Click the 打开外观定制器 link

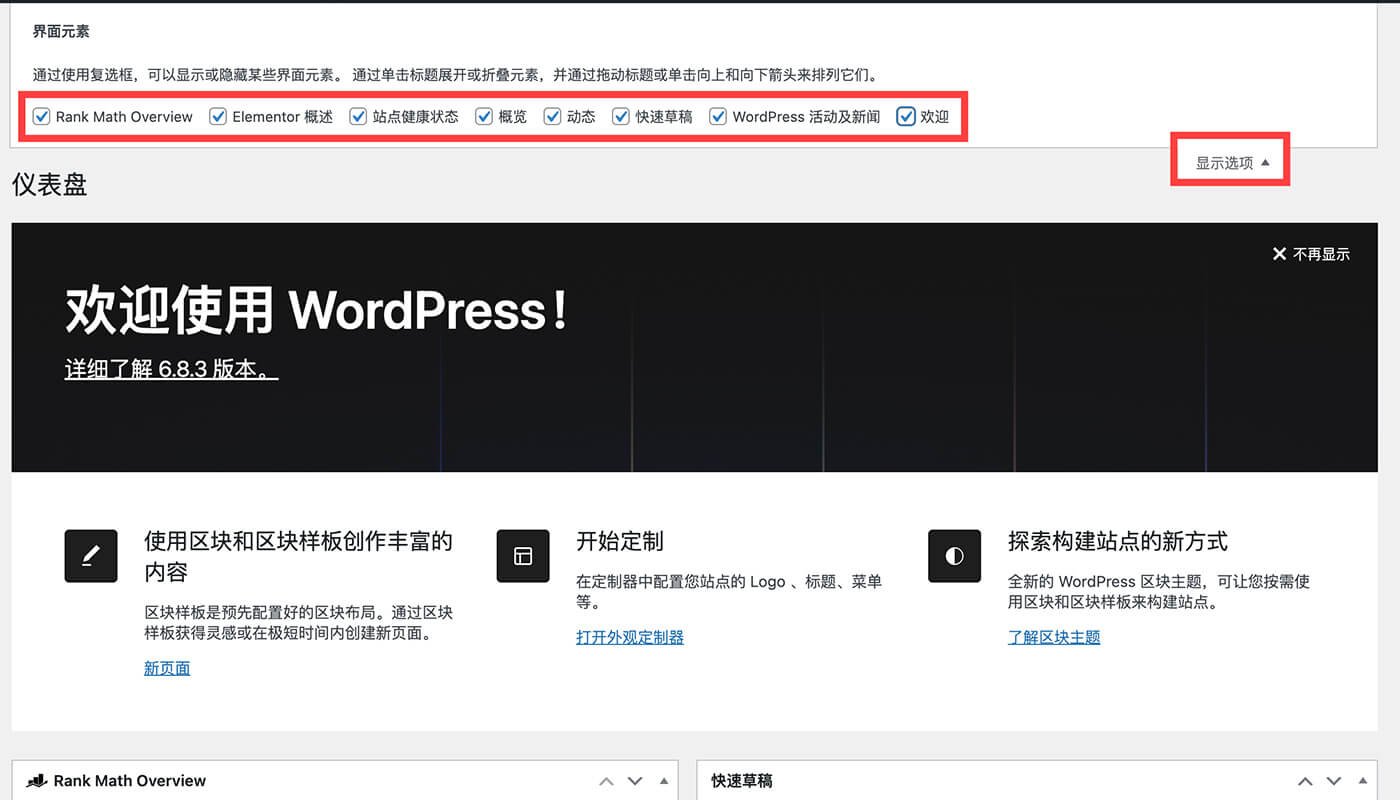pyautogui.click(x=629, y=637)
